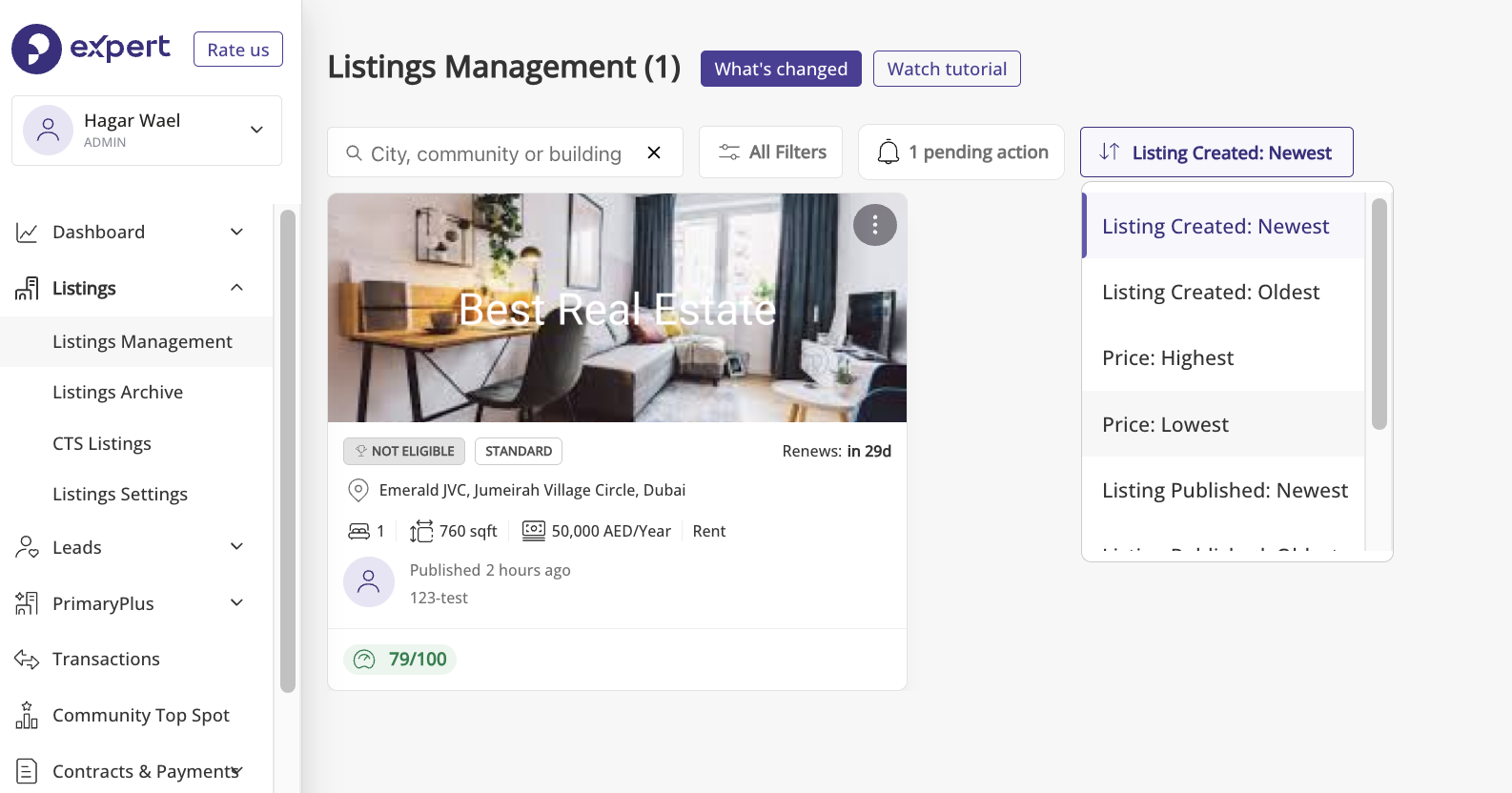Click the Leads person icon
The height and width of the screenshot is (793, 1512).
[27, 547]
